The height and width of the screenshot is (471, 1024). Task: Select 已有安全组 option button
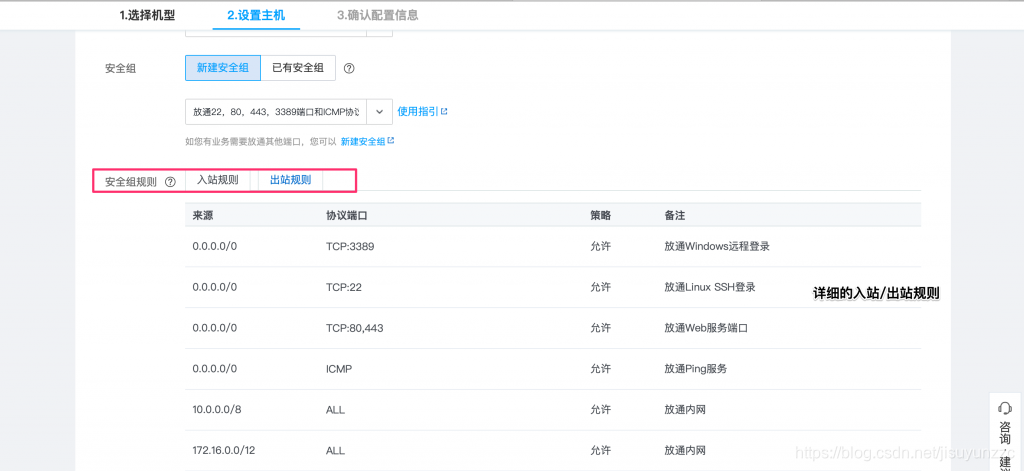tap(298, 68)
